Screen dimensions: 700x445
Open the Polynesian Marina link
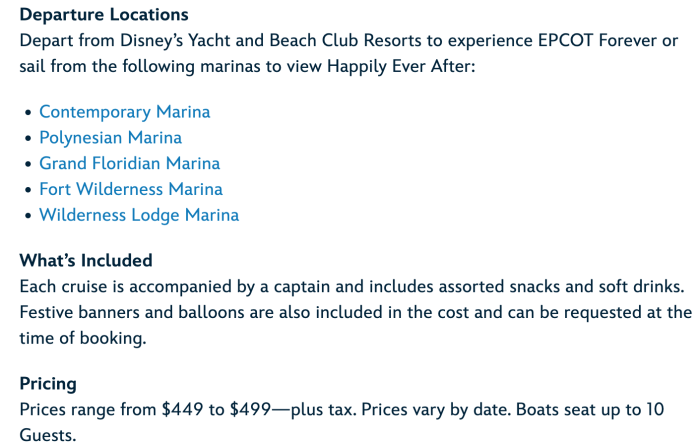click(110, 138)
